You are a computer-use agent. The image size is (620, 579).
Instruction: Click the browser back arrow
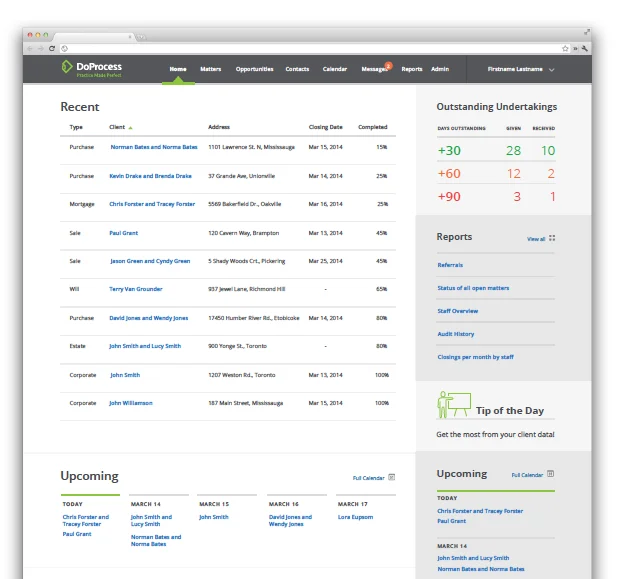tap(30, 48)
